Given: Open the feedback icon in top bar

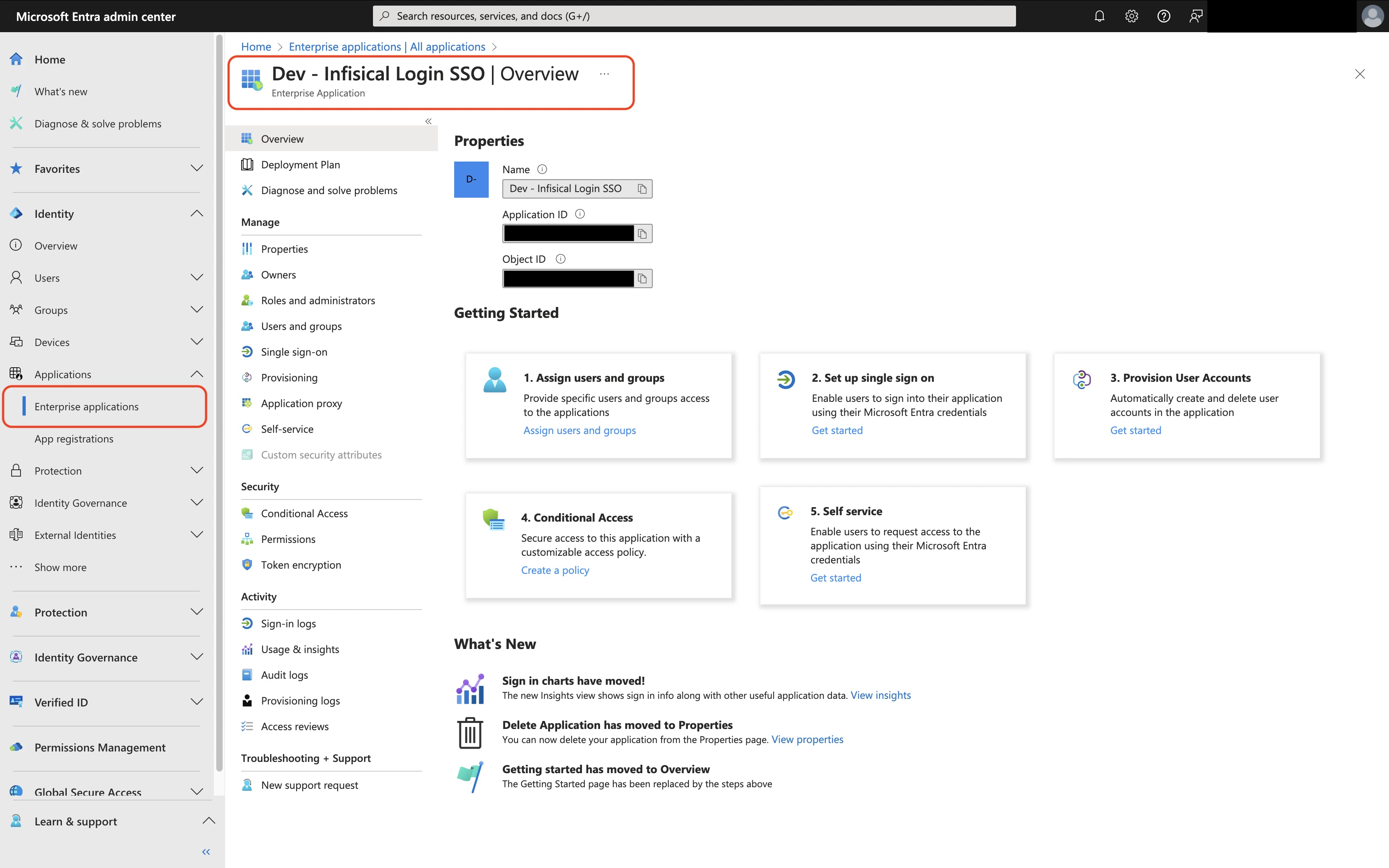Looking at the screenshot, I should (1196, 16).
